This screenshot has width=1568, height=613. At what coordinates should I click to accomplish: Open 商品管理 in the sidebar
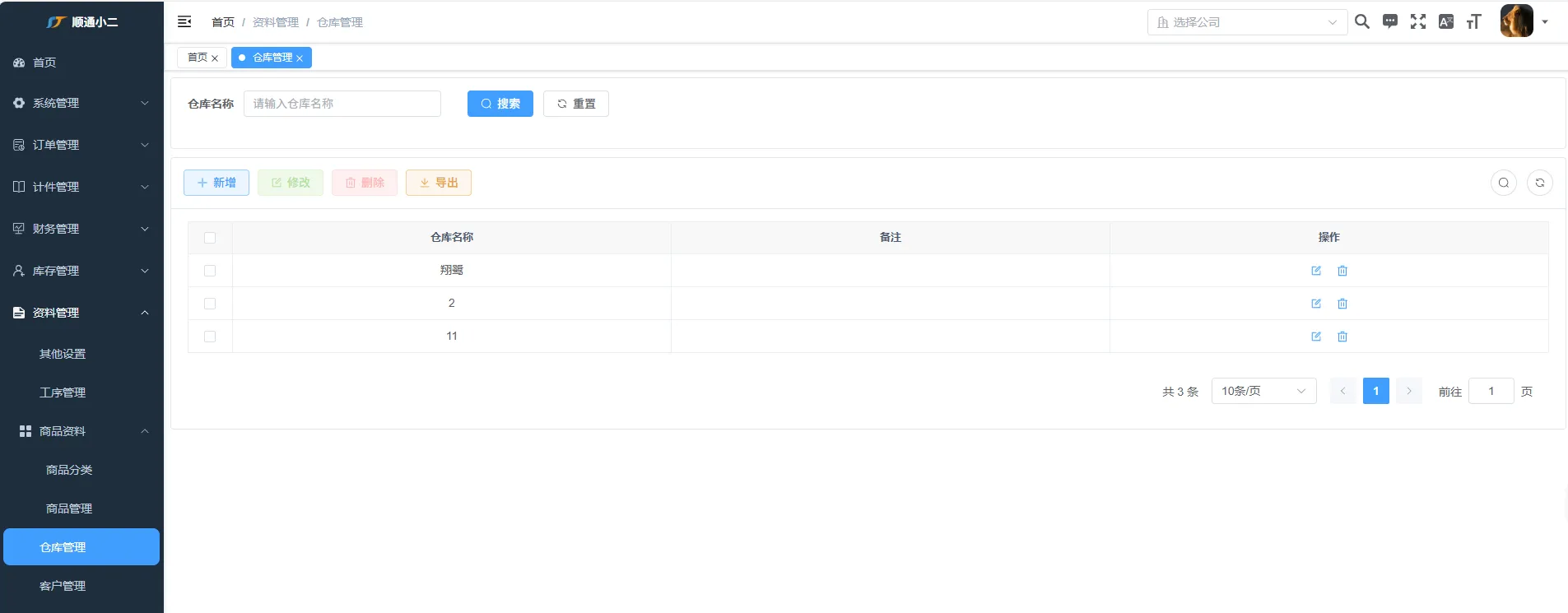[x=69, y=509]
